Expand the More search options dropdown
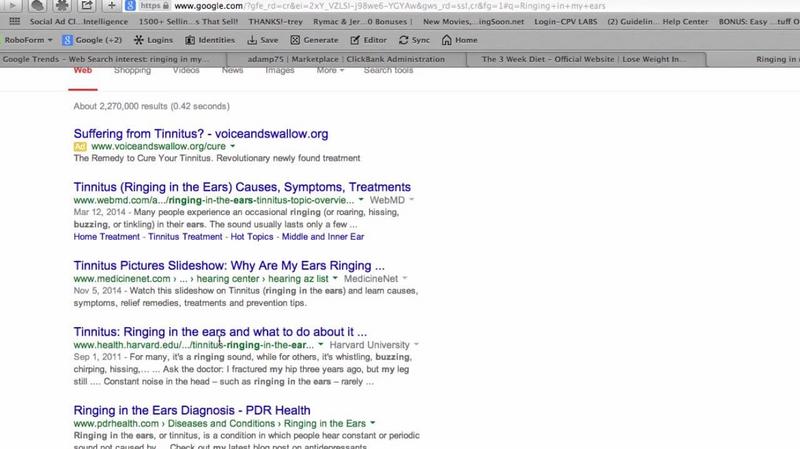Screen dimensions: 800x449 click(x=330, y=70)
